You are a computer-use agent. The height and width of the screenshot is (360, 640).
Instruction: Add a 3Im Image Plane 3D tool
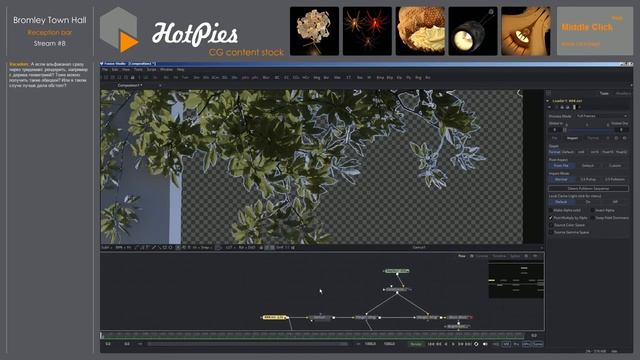click(197, 78)
